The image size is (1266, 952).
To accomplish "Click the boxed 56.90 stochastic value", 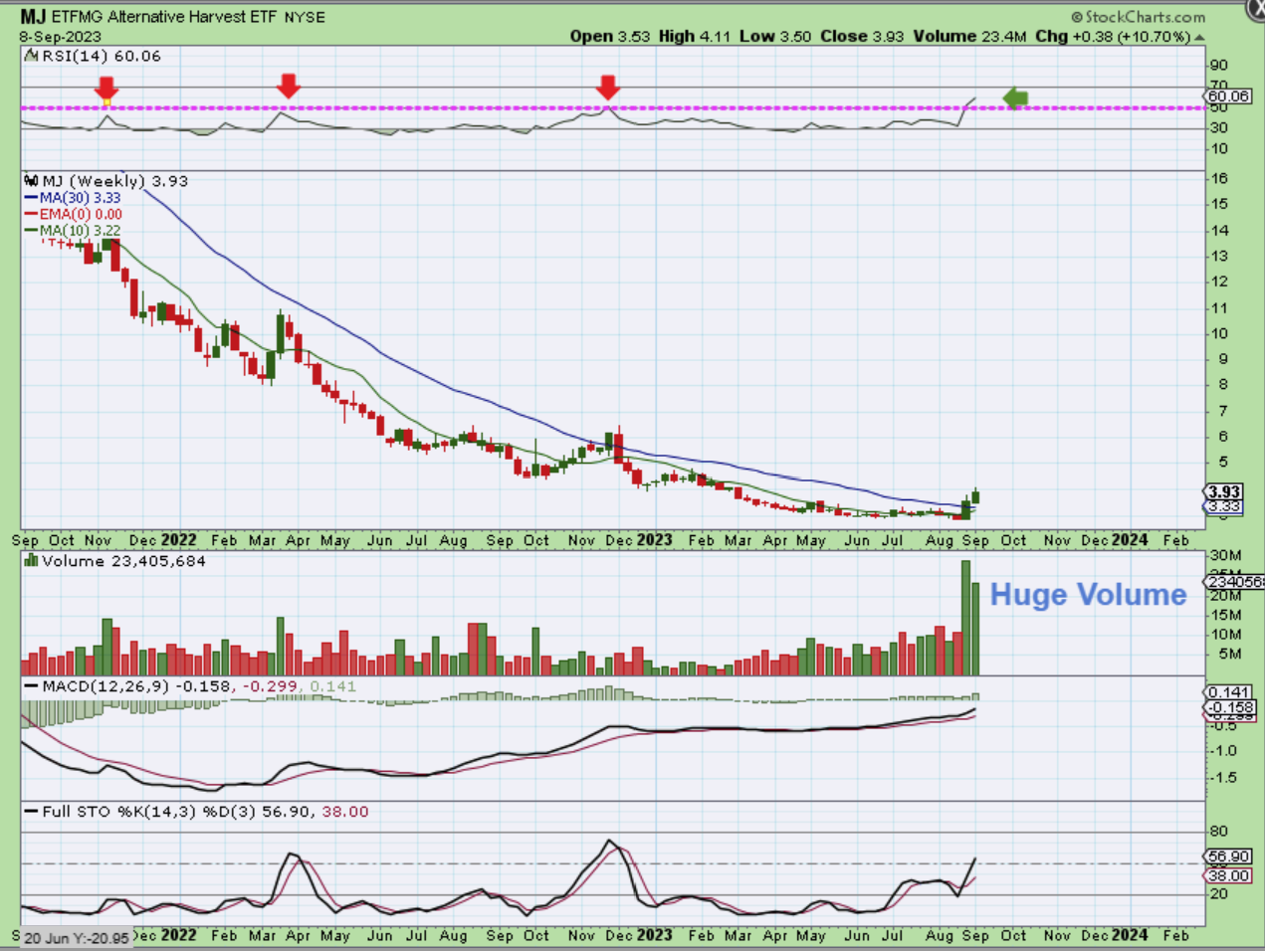I will [x=1228, y=856].
